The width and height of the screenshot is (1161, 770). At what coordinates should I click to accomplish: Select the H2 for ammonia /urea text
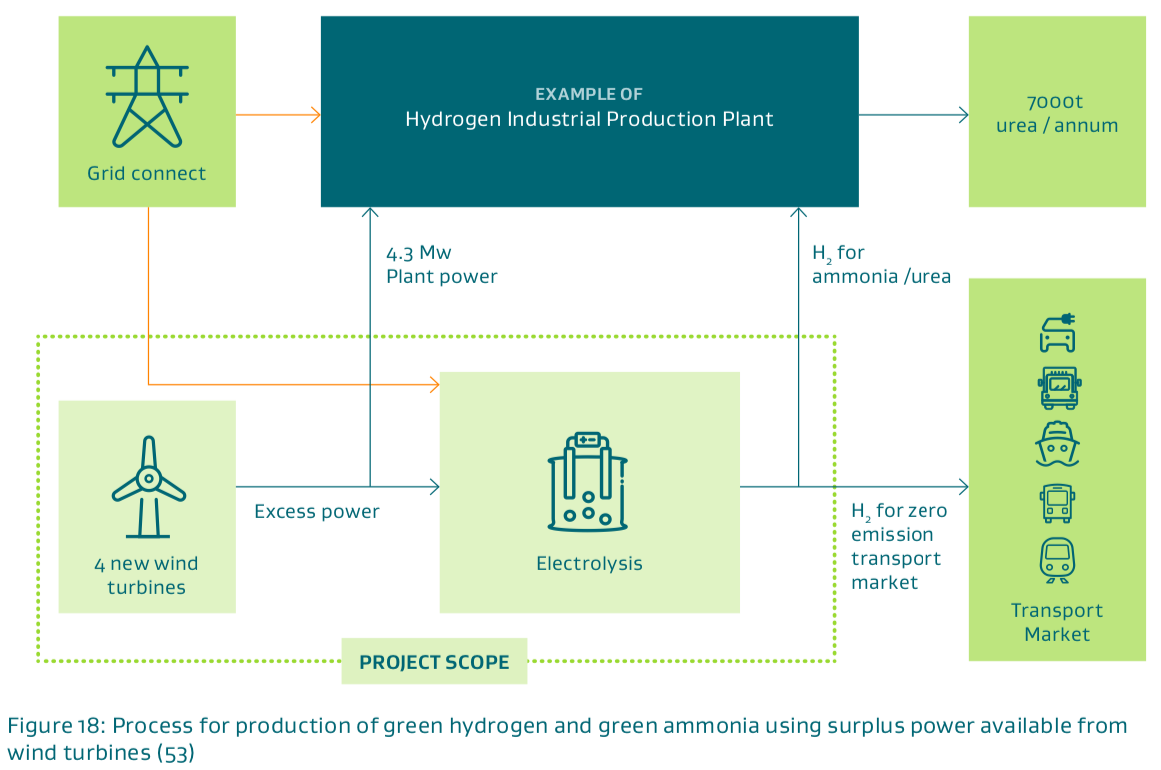pos(881,265)
